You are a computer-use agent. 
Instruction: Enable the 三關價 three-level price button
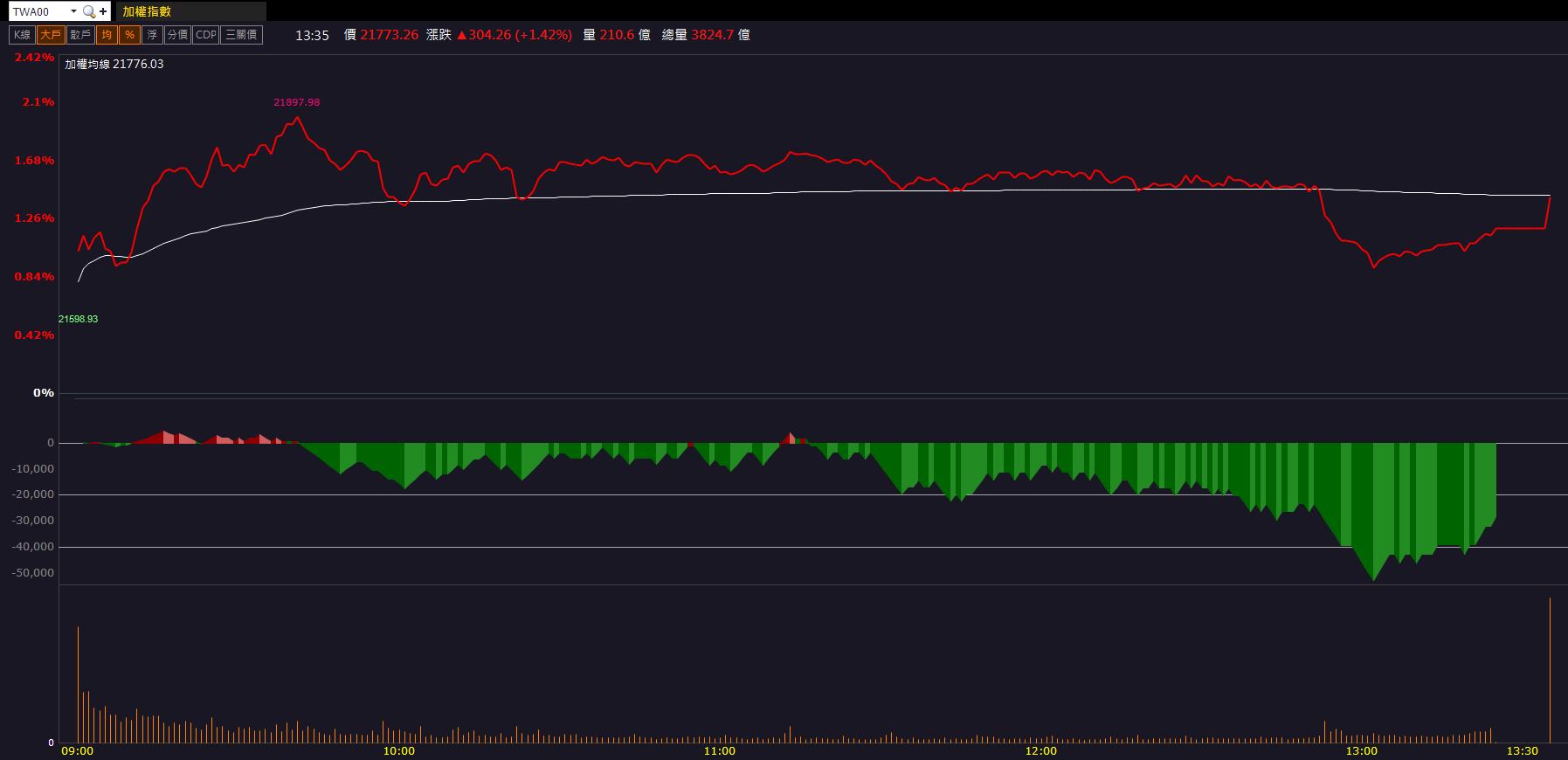click(242, 35)
